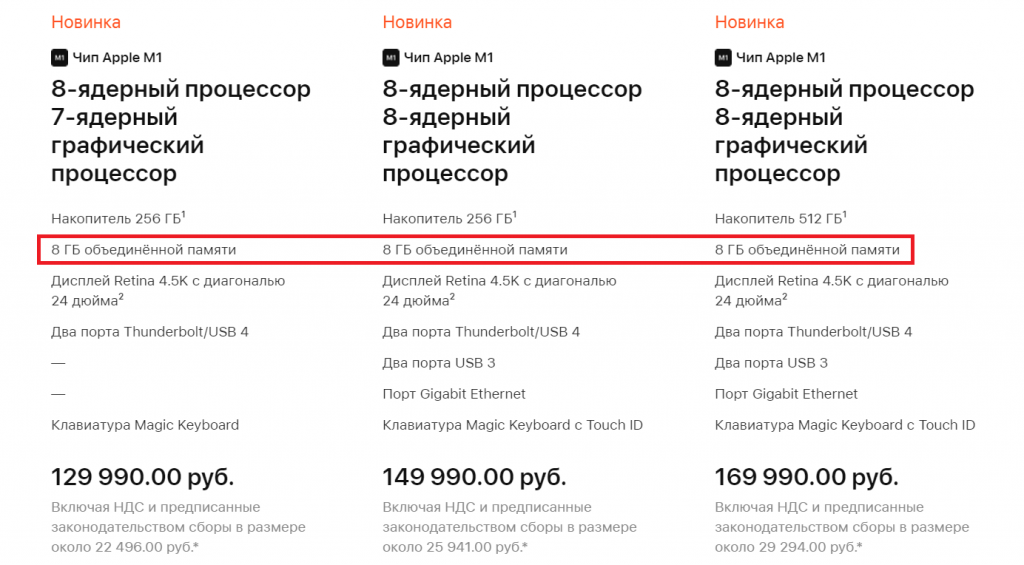Click the 7-ядерный графический процессор heading
Image resolution: width=1024 pixels, height=565 pixels.
click(127, 146)
